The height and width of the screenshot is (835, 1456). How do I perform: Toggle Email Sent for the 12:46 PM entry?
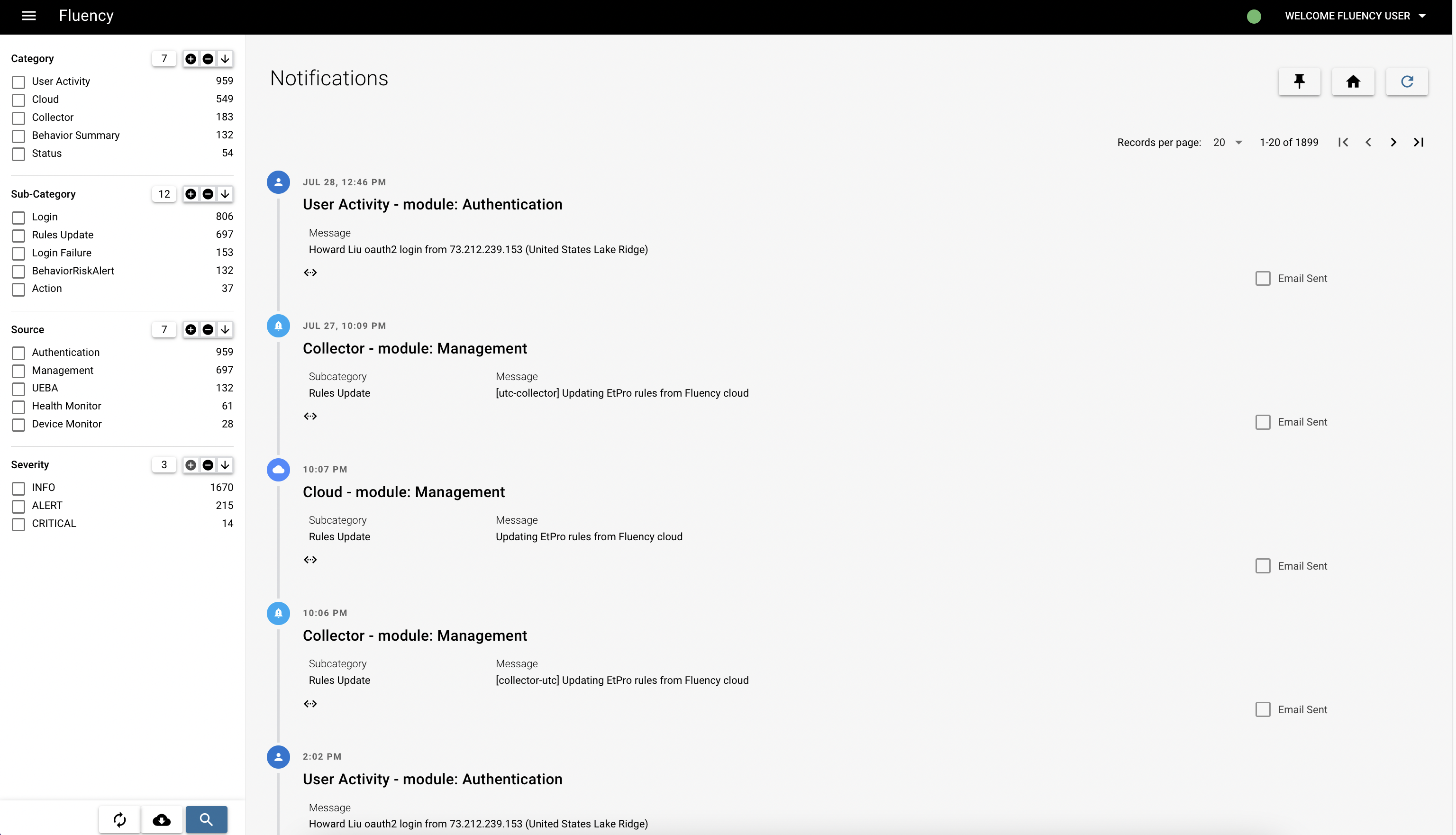pos(1263,278)
